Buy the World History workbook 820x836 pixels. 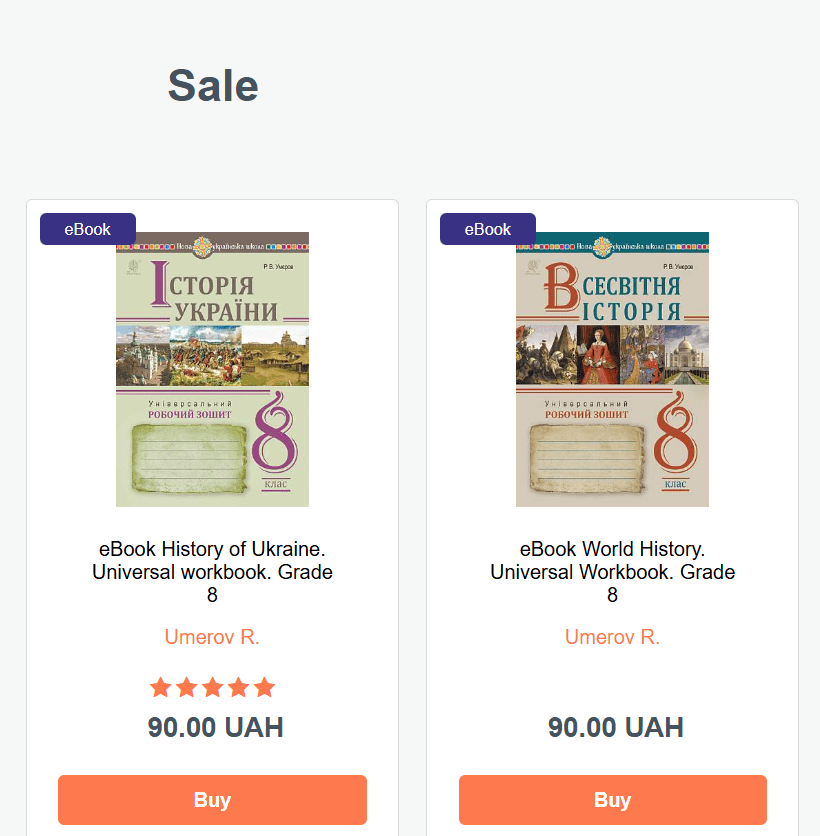tap(612, 800)
